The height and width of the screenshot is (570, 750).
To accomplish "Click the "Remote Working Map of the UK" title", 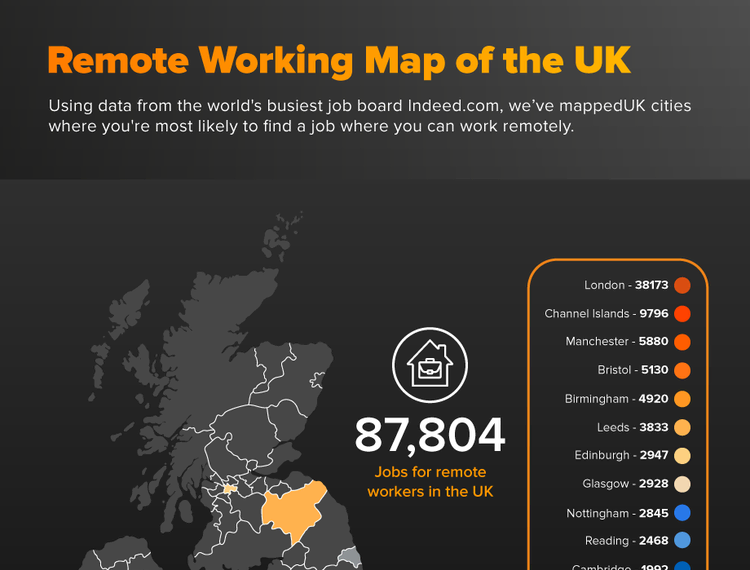I will click(x=339, y=61).
